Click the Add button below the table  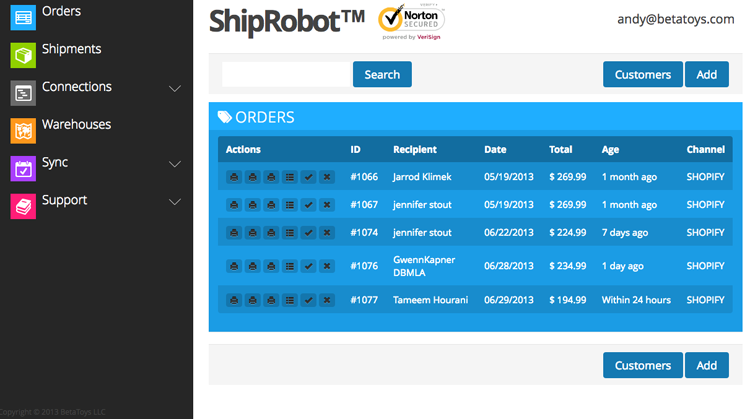pos(707,365)
